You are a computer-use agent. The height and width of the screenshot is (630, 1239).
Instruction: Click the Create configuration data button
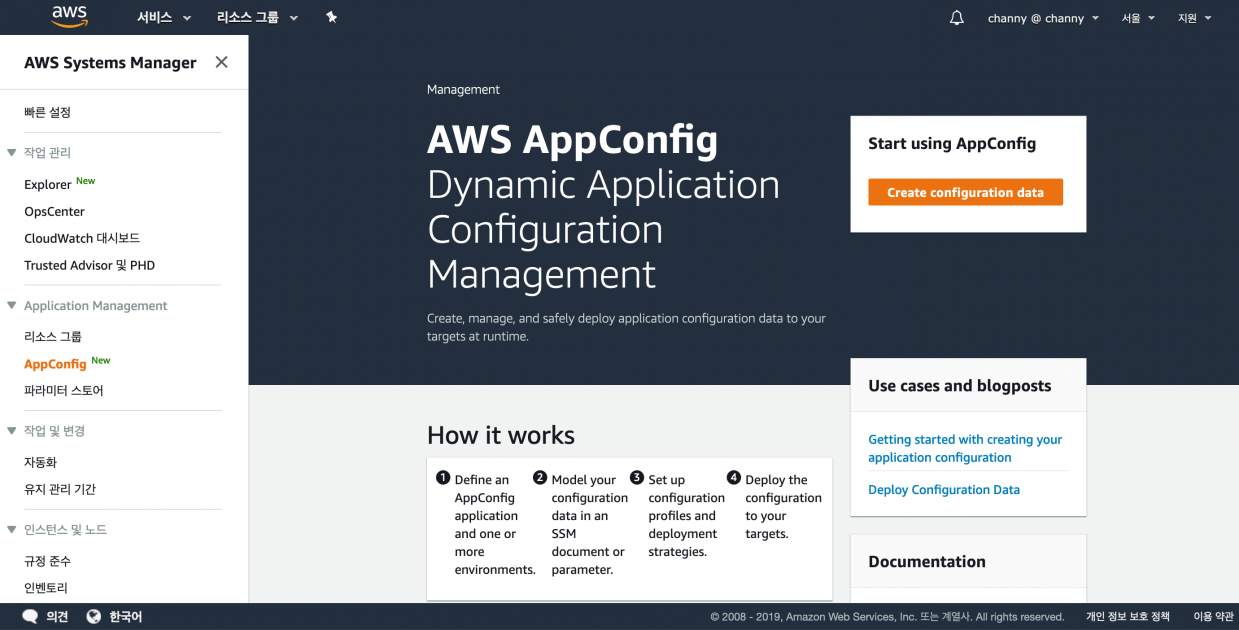(965, 192)
